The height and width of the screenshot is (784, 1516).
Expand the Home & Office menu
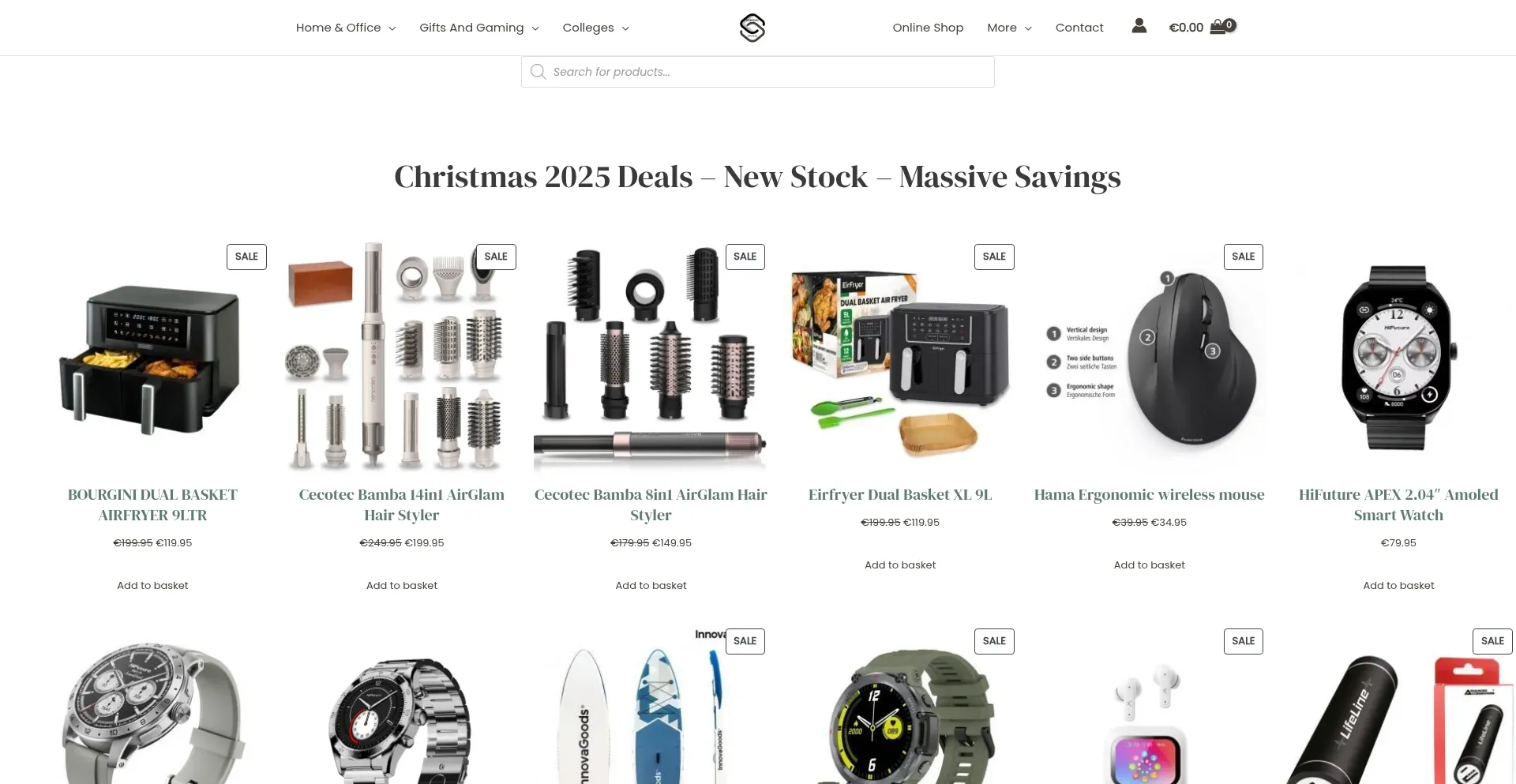pyautogui.click(x=346, y=28)
